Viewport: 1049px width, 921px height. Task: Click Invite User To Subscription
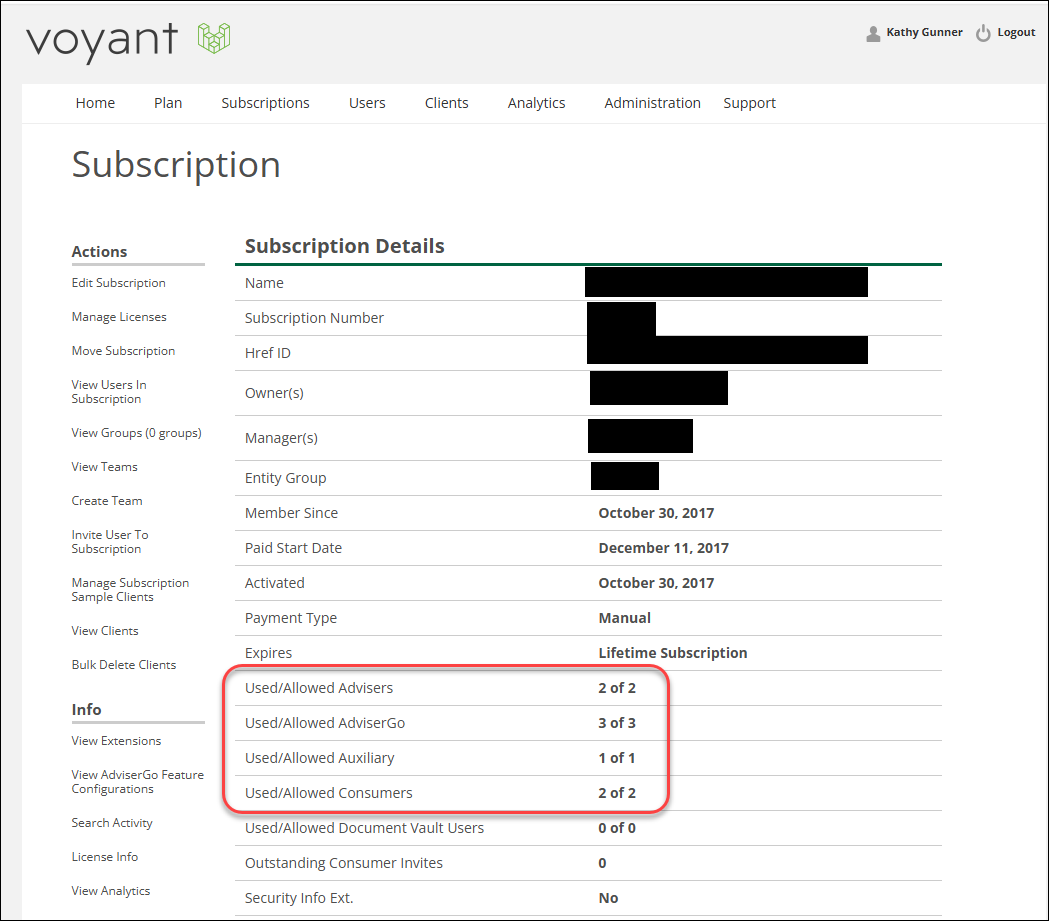pos(110,542)
